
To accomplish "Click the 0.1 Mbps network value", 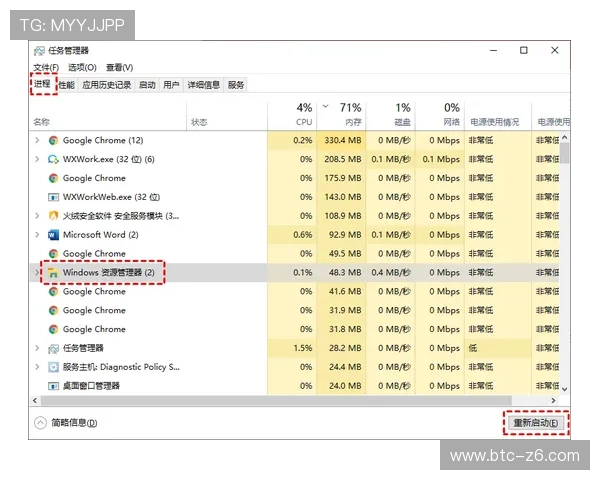I will [441, 159].
